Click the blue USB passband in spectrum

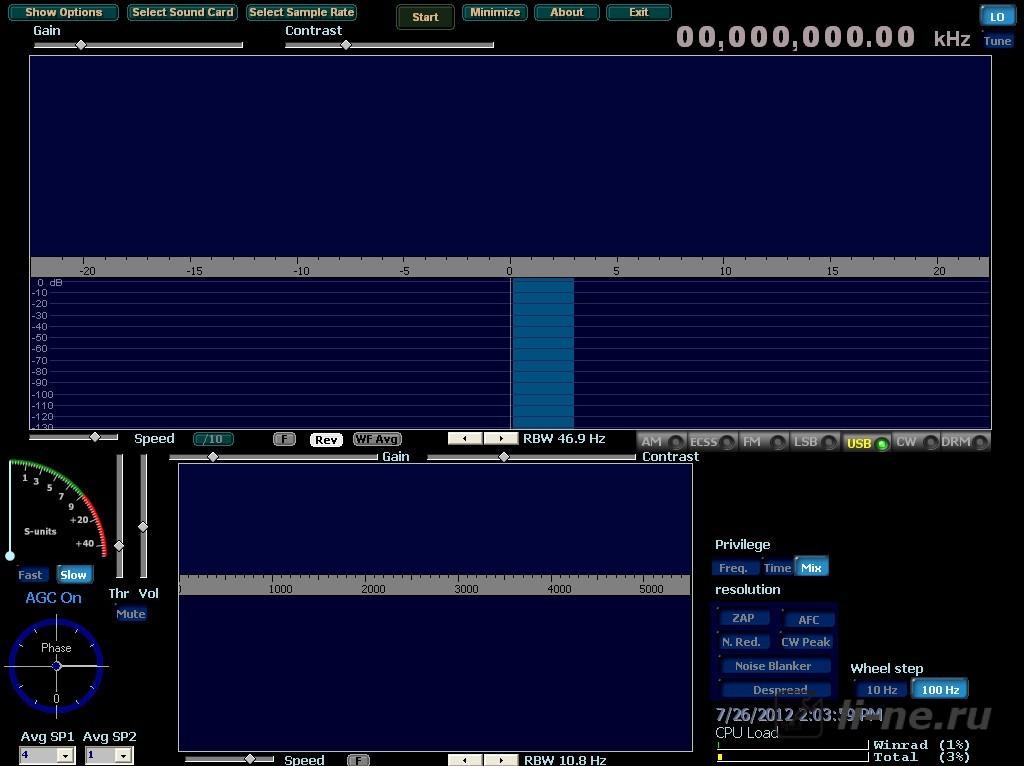543,353
